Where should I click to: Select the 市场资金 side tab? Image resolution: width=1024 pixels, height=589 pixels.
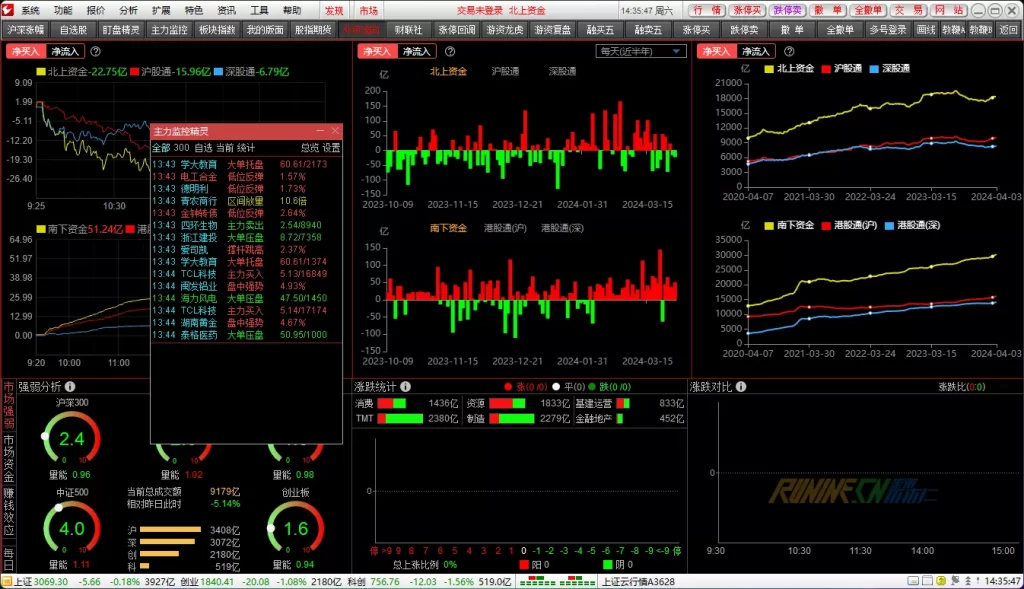click(x=8, y=458)
